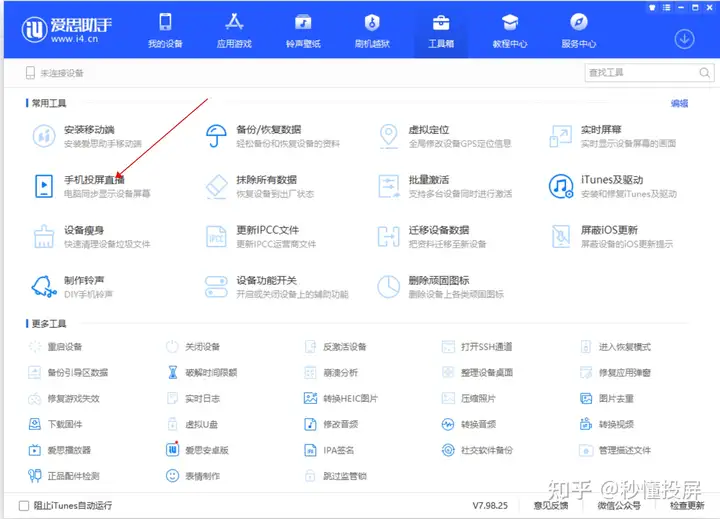
Task: Click 正品配件检测 icon
Action: click(34, 475)
